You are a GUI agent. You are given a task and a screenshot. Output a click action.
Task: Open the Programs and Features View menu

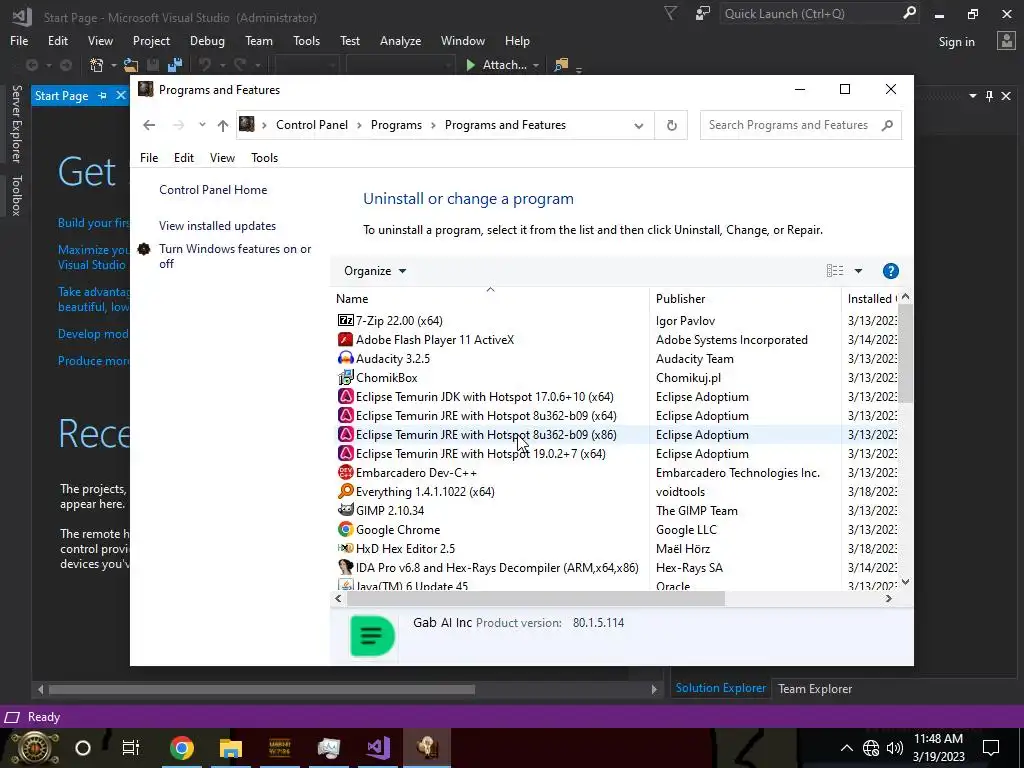click(222, 157)
